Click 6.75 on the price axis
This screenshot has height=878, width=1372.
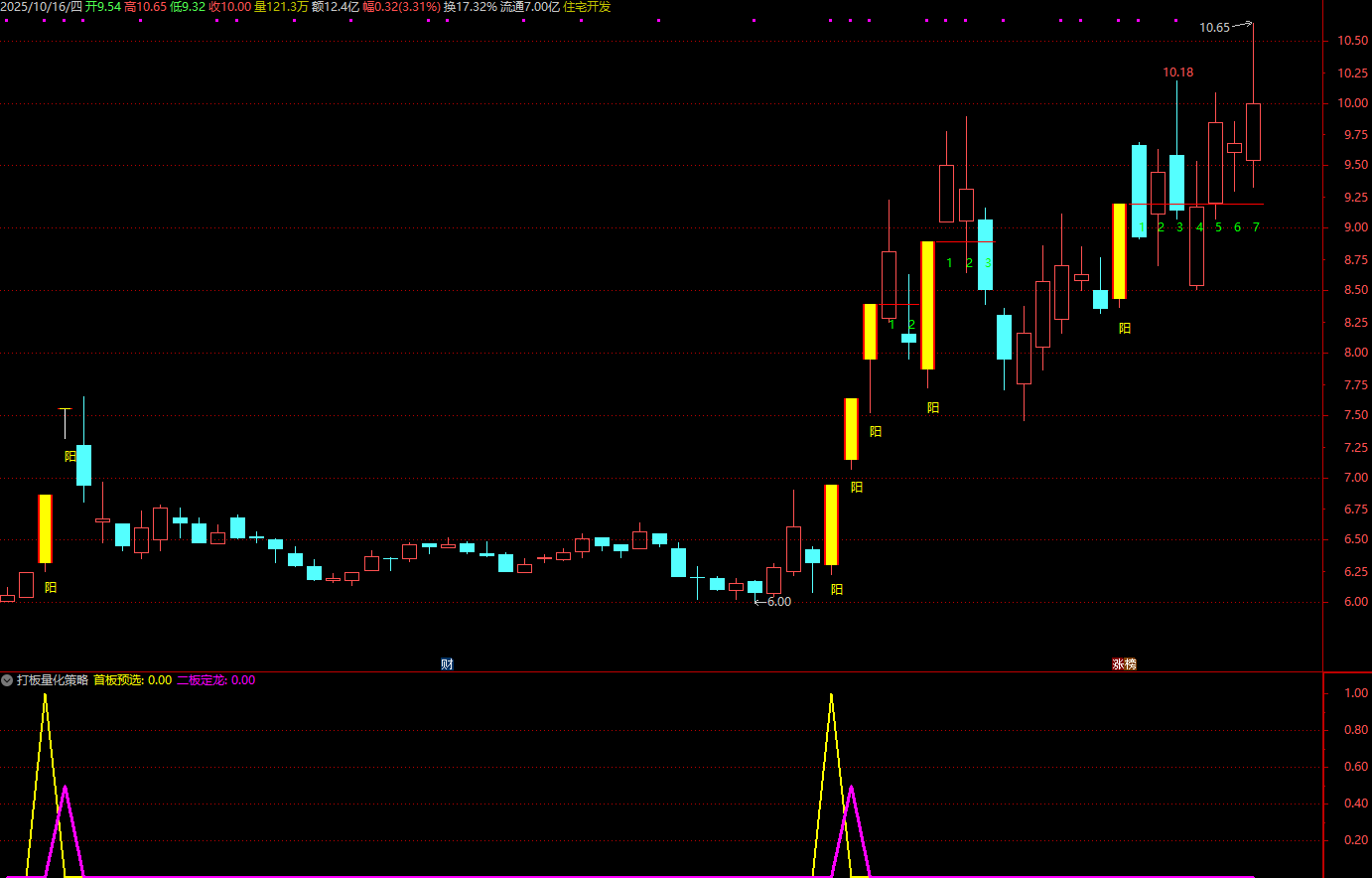pyautogui.click(x=1355, y=510)
